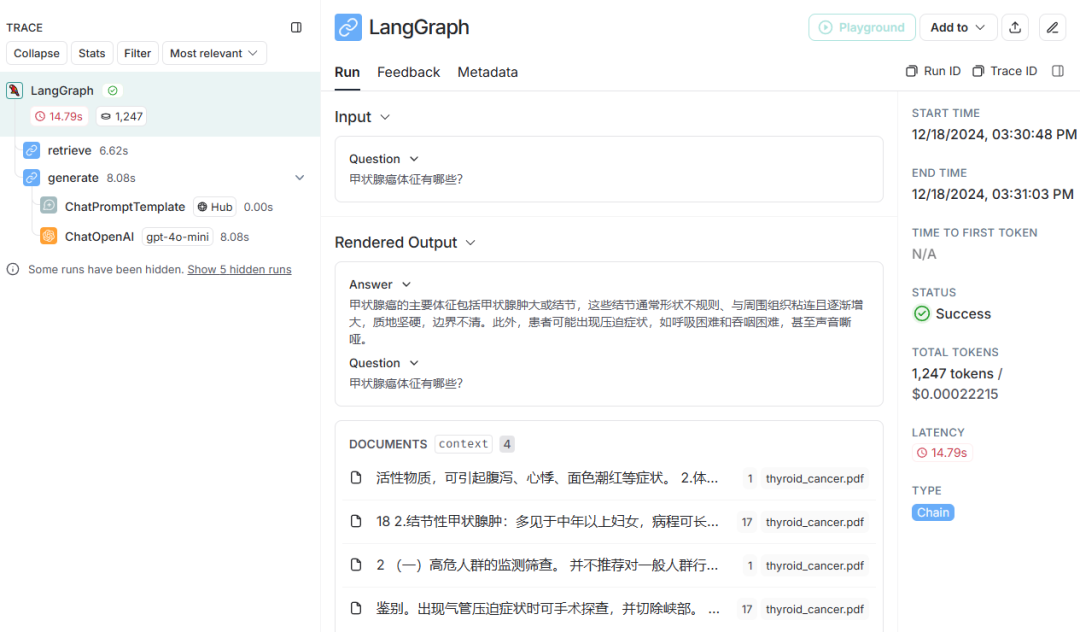The height and width of the screenshot is (632, 1080).
Task: Click the total tokens value 1,247 tokens
Action: (x=953, y=374)
